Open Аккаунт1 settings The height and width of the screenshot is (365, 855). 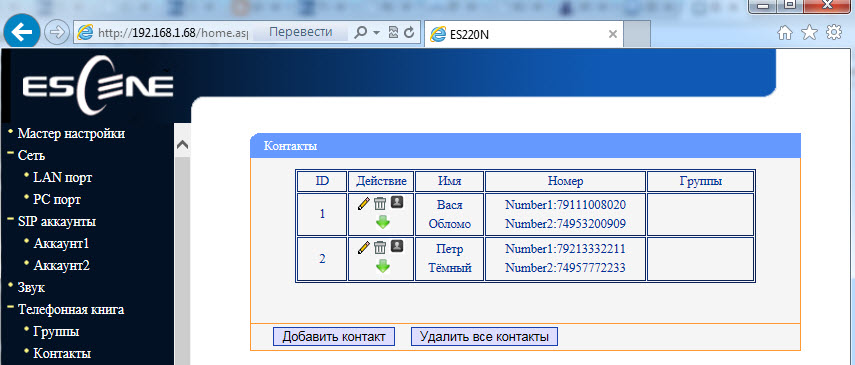[x=61, y=243]
